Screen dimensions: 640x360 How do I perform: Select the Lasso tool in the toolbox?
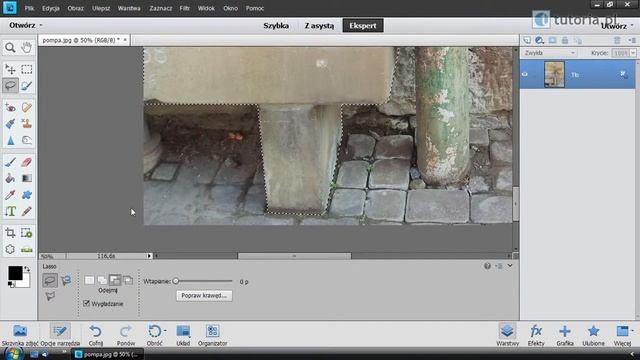[10, 86]
